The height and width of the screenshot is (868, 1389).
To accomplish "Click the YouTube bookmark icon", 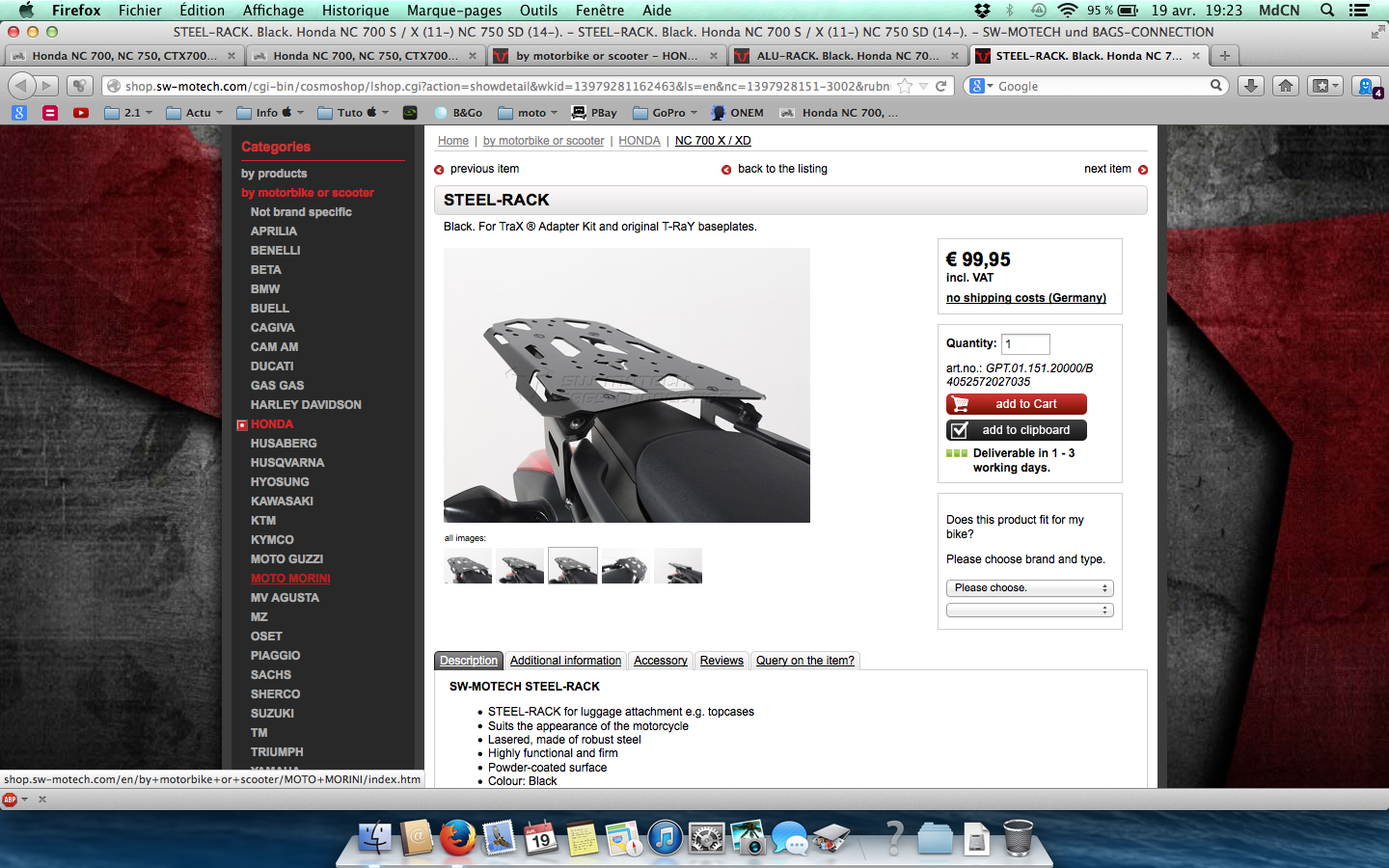I will pyautogui.click(x=81, y=113).
